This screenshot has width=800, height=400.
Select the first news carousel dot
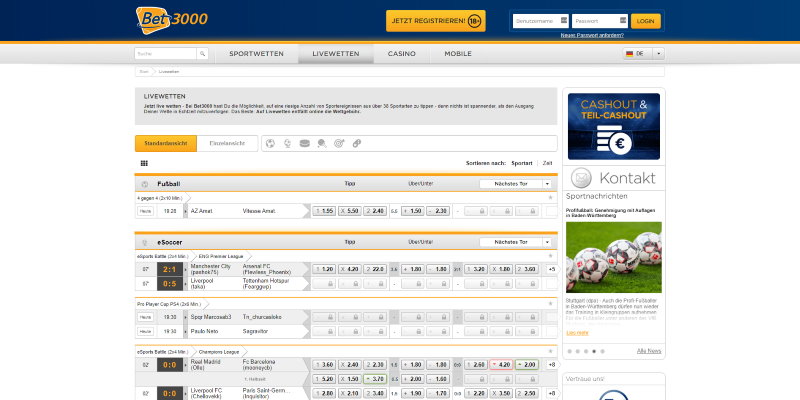(x=570, y=351)
